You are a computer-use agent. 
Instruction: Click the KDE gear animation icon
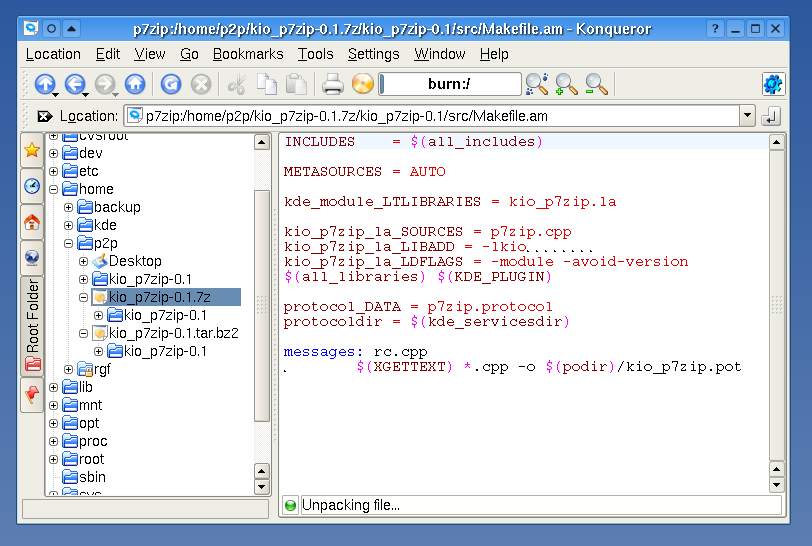[x=773, y=84]
